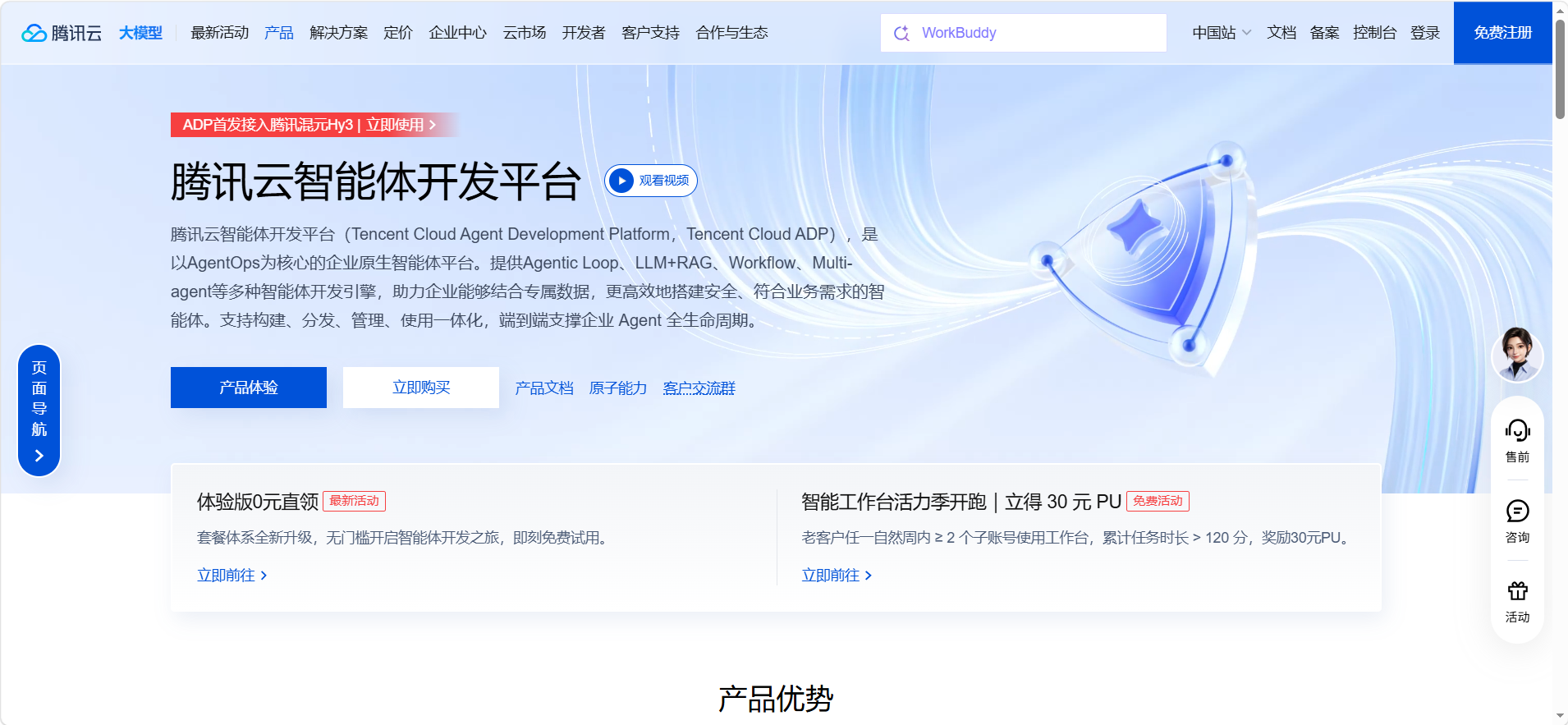Click the 免费活动 red tag
The height and width of the screenshot is (725, 1568).
point(1158,501)
